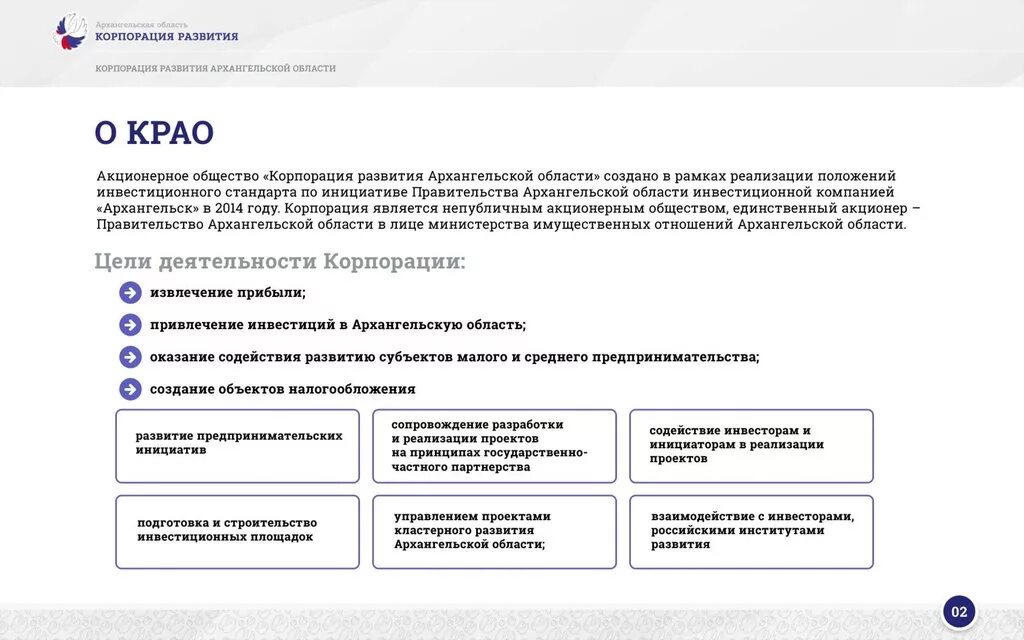Click paragraph line starting «Правительство Архангельской области»
Screen dimensions: 1024x640
(502, 225)
